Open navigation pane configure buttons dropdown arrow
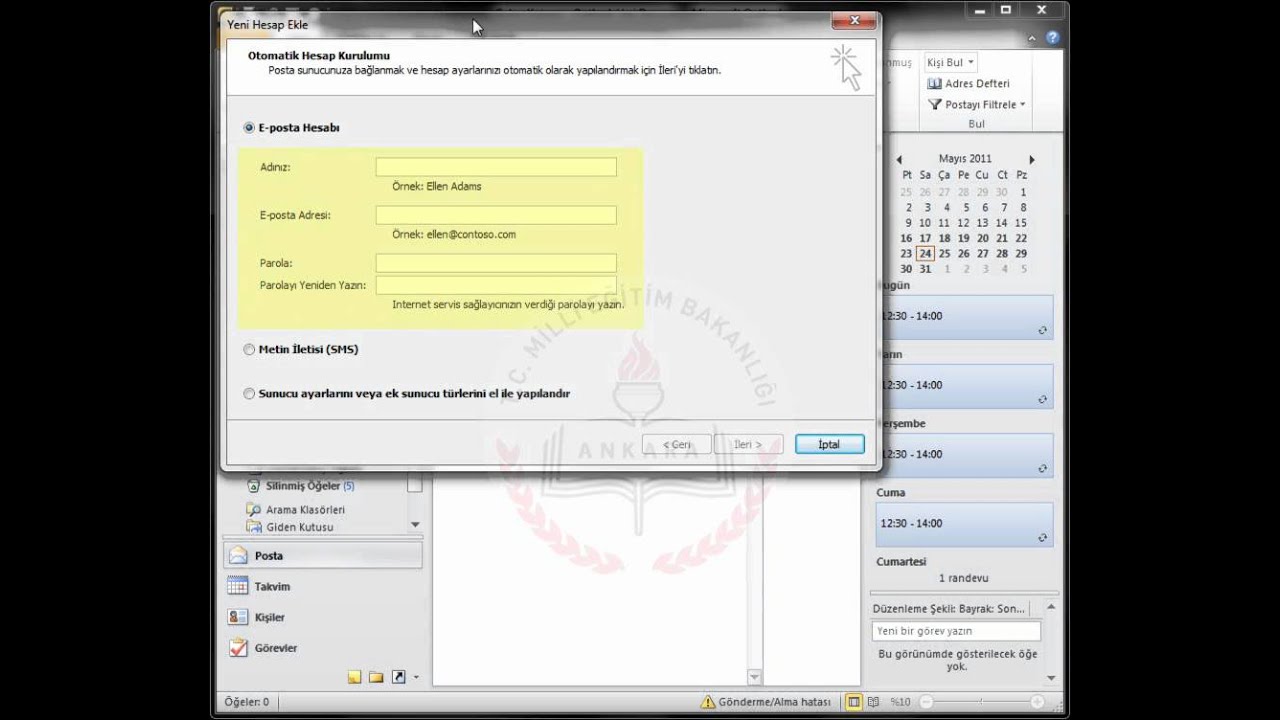The image size is (1280, 720). coord(416,678)
